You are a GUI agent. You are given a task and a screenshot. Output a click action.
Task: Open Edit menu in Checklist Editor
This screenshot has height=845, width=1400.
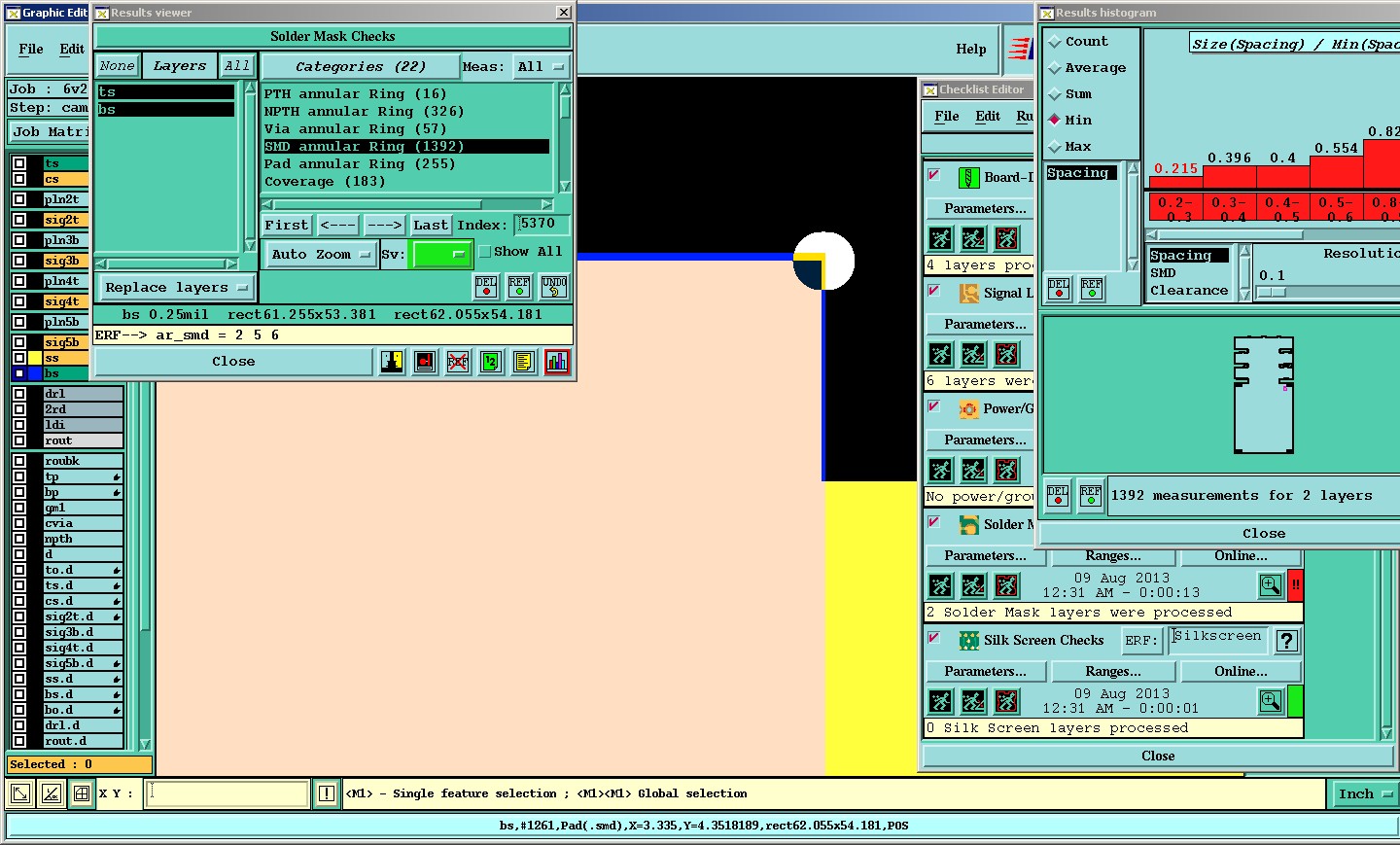click(988, 116)
